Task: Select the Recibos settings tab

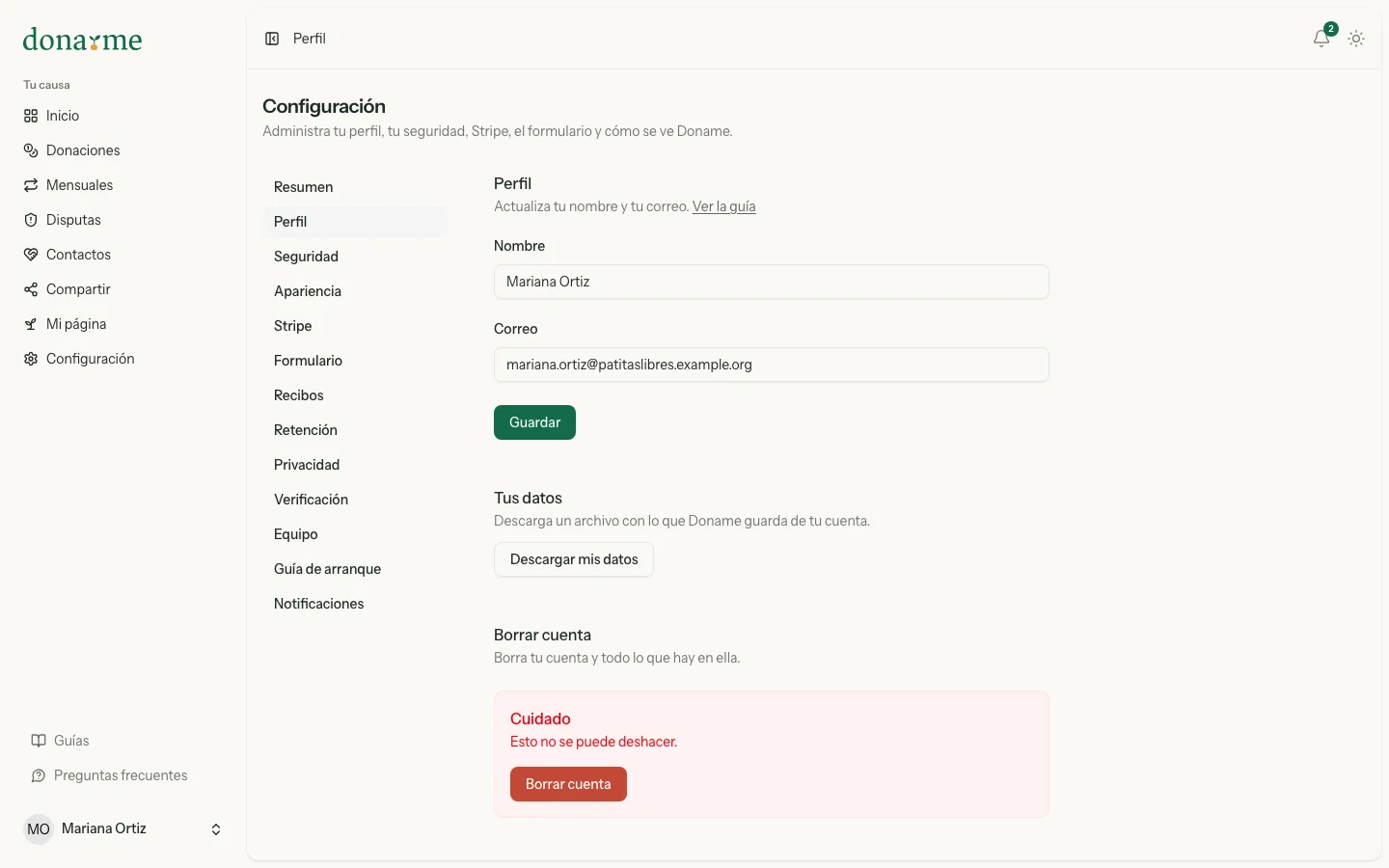Action: click(x=355, y=395)
